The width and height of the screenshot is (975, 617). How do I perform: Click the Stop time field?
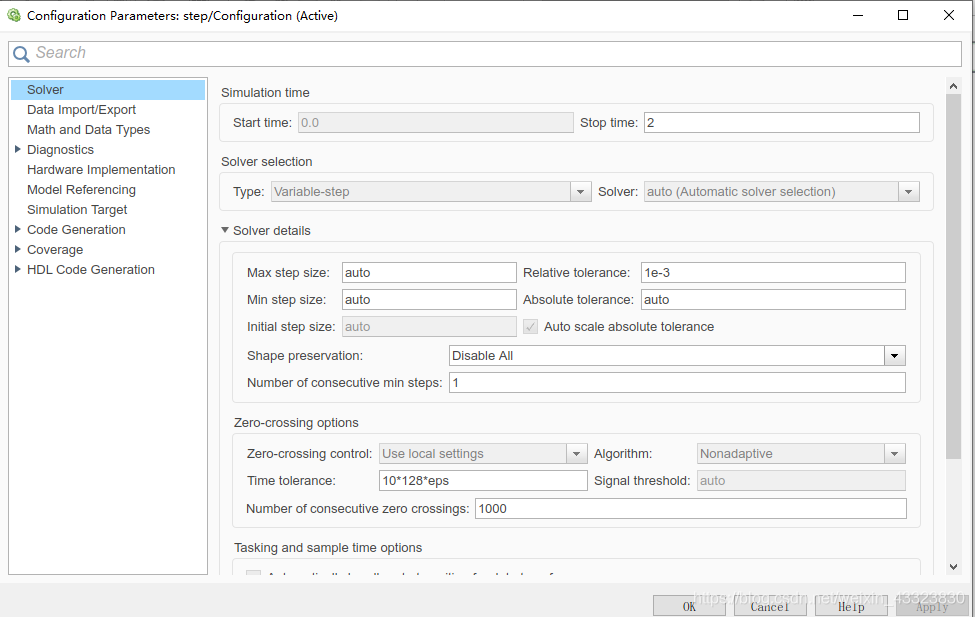(x=782, y=123)
